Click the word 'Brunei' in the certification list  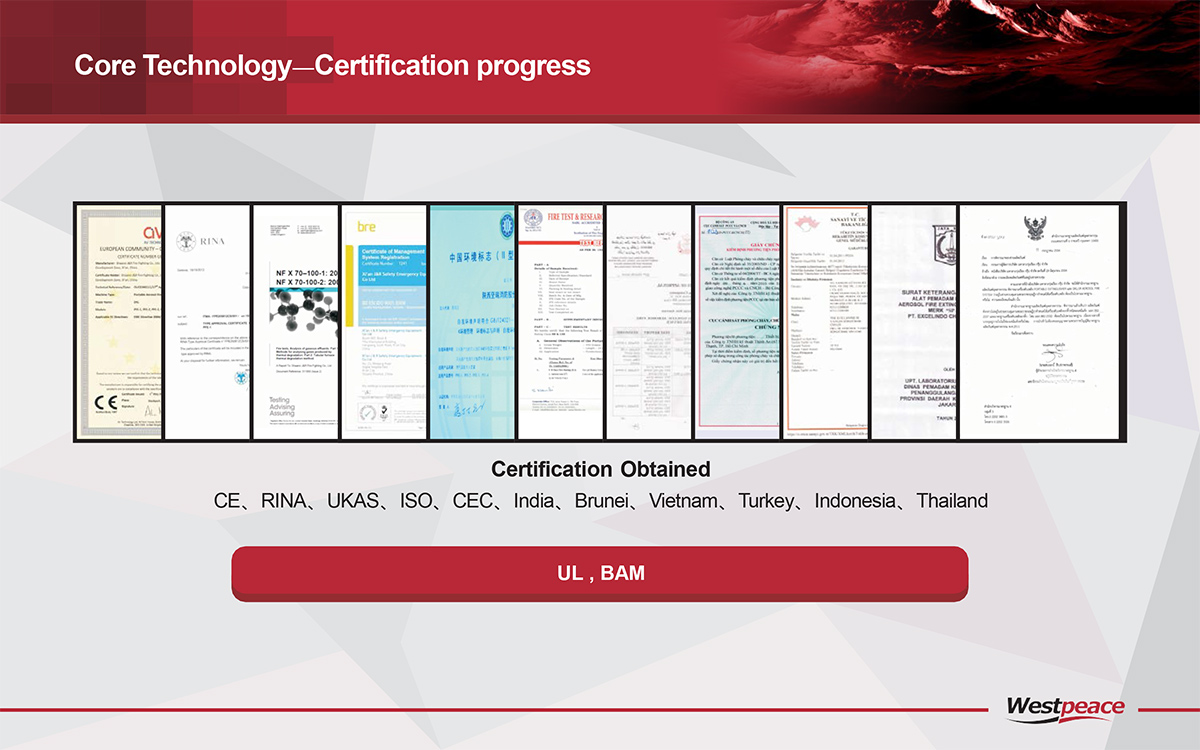click(603, 500)
